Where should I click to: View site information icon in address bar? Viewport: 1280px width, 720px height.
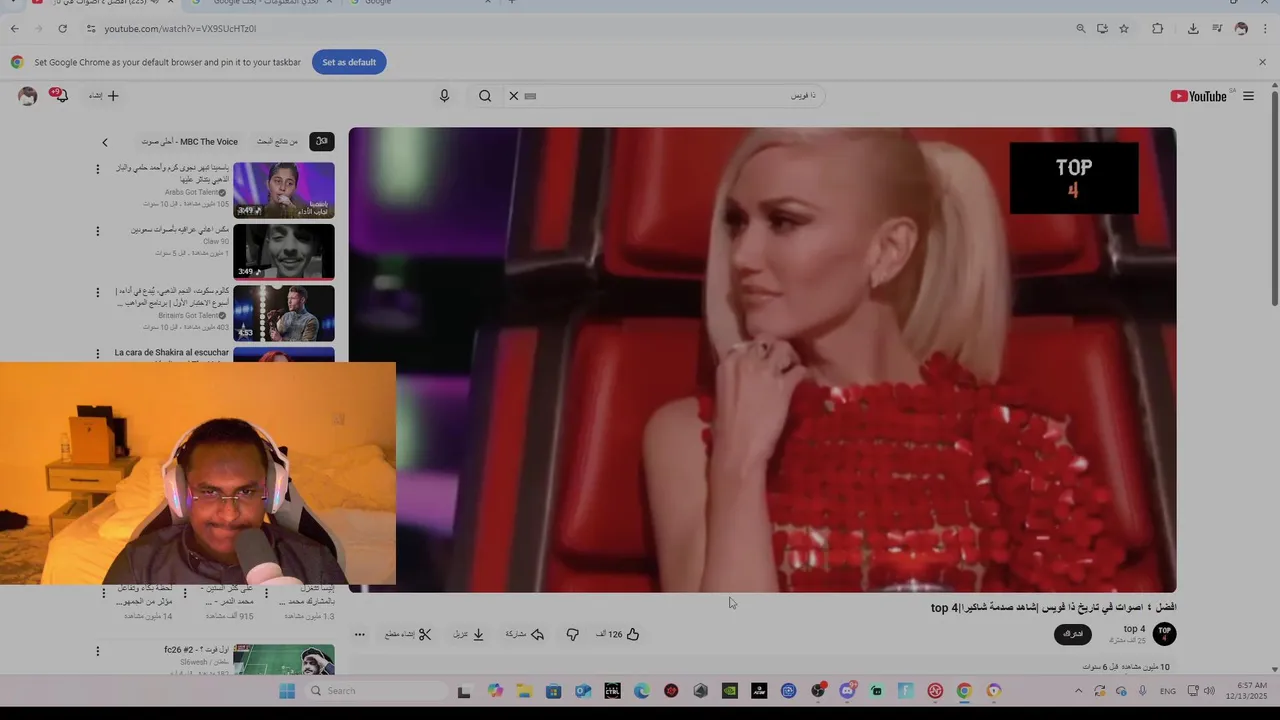(x=90, y=29)
